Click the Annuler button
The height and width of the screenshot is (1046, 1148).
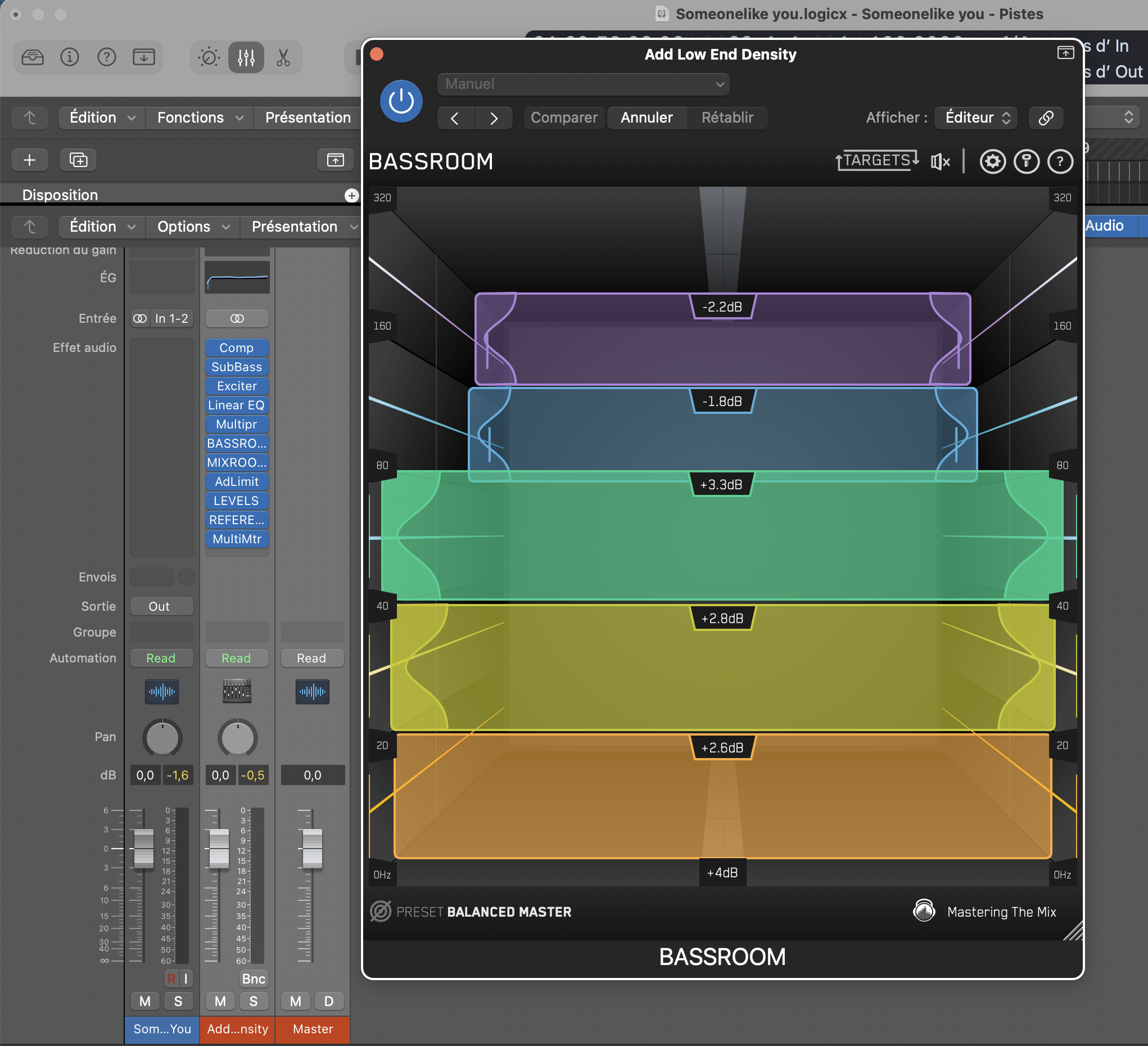[647, 118]
